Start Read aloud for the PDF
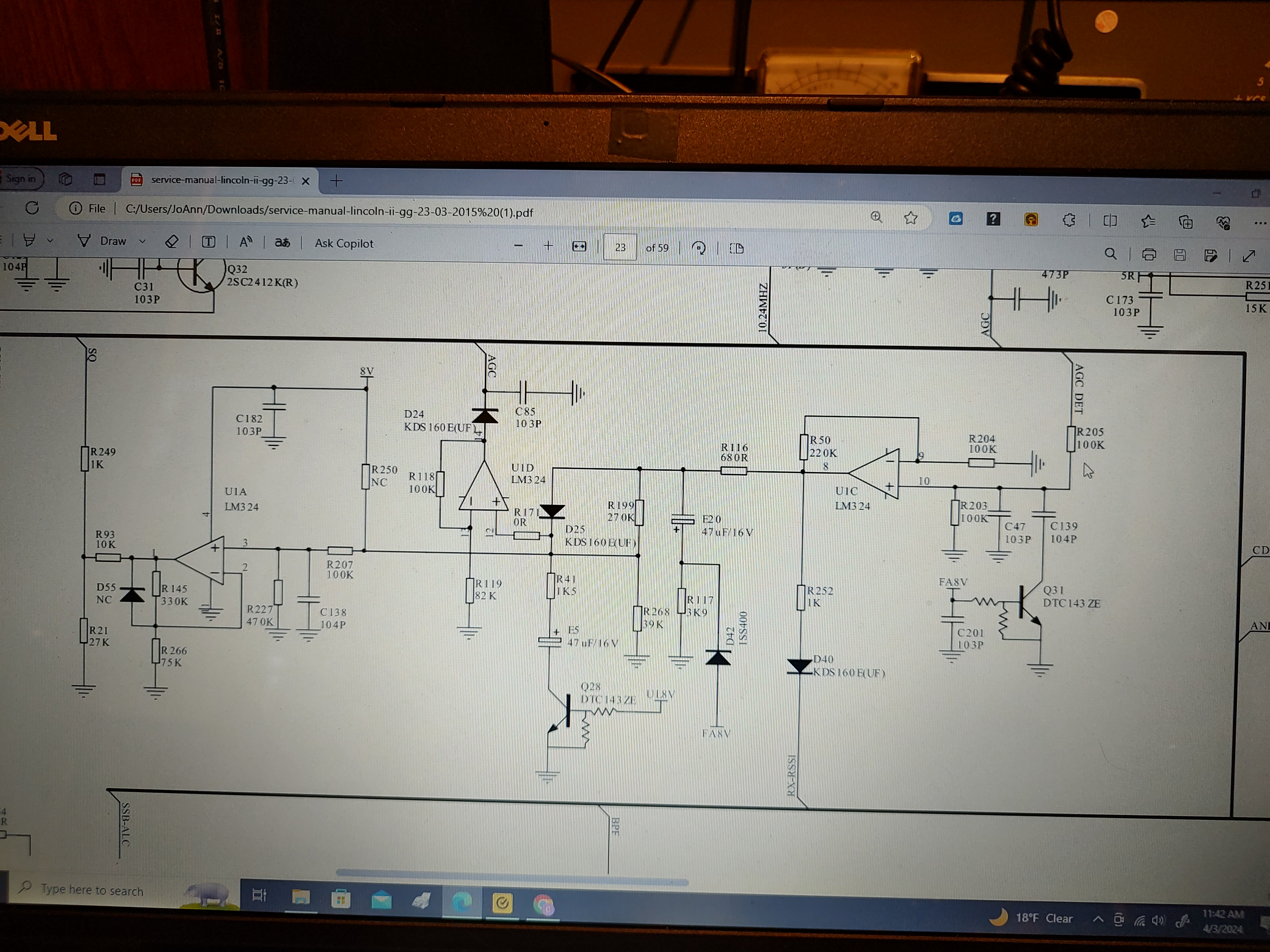Image resolution: width=1270 pixels, height=952 pixels. click(x=246, y=242)
